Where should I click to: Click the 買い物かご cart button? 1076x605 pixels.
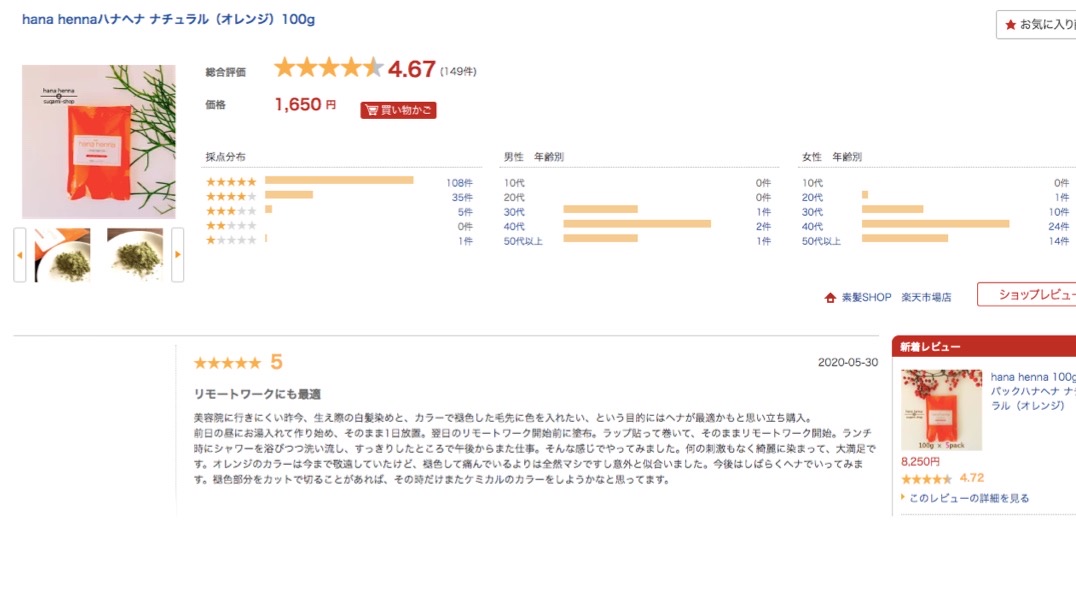pyautogui.click(x=398, y=110)
